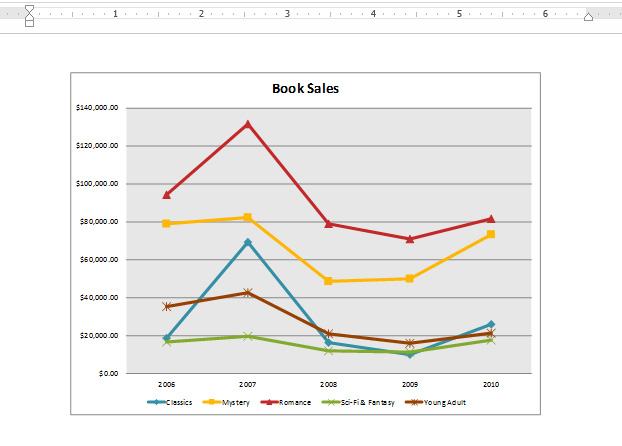This screenshot has width=622, height=446.
Task: Click the 2010 category axis label
Action: (x=490, y=383)
